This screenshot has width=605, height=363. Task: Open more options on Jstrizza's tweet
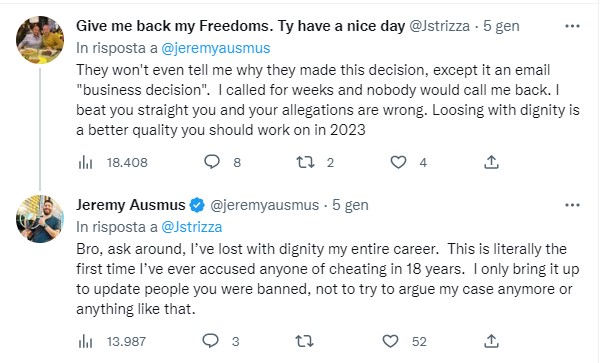coord(572,26)
